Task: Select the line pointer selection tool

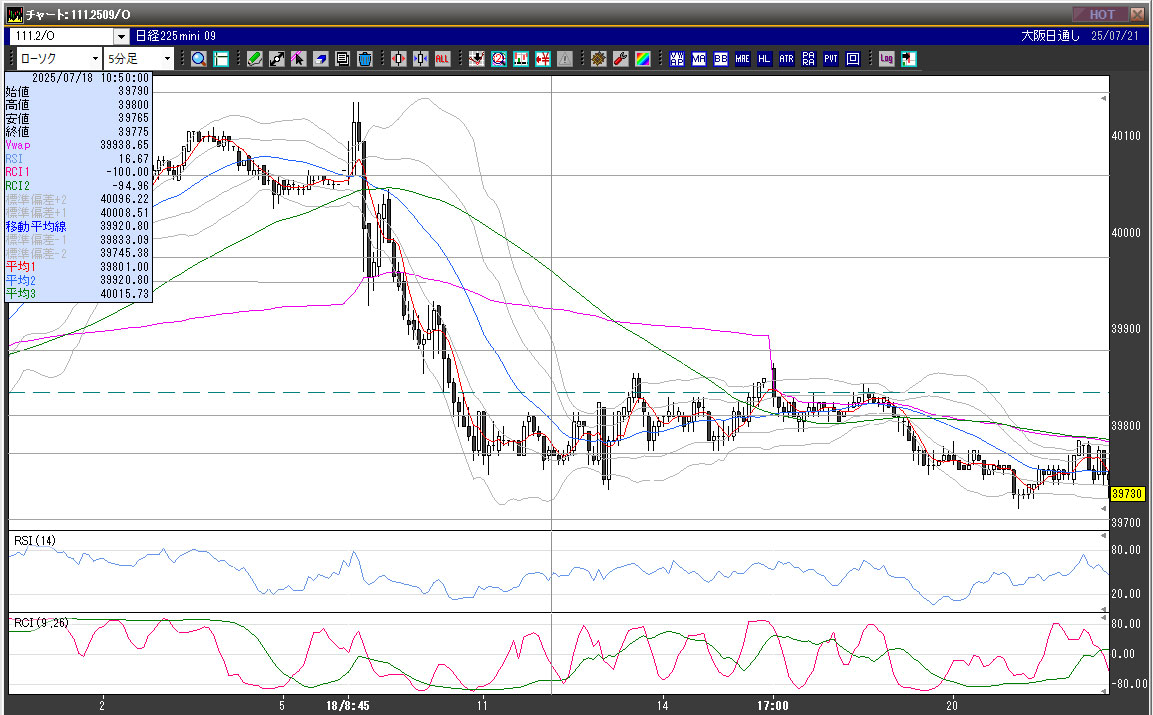Action: pyautogui.click(x=298, y=59)
